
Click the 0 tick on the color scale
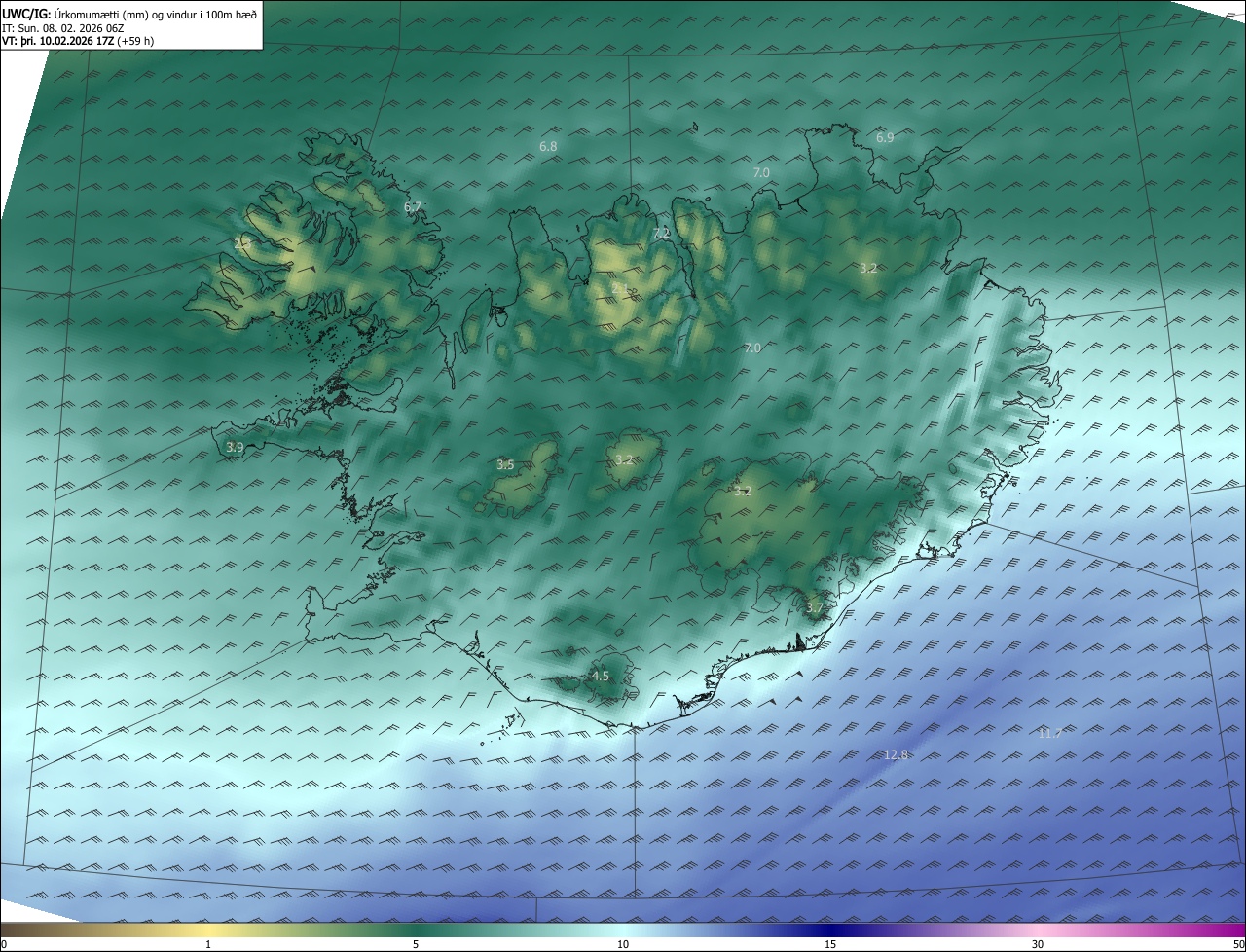4,944
